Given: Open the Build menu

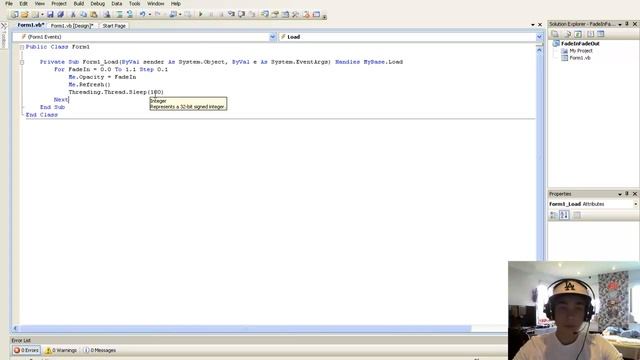Looking at the screenshot, I should click(79, 4).
